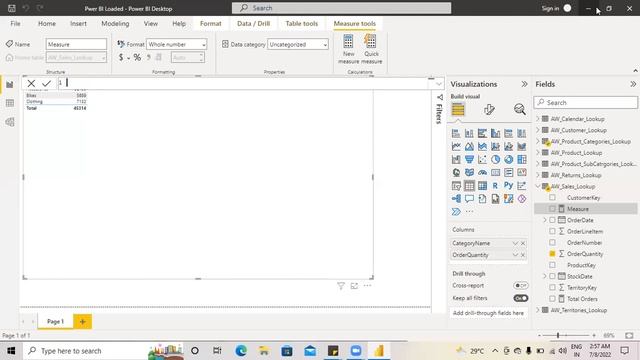
Task: Switch to Report view in sidebar
Action: tap(10, 84)
